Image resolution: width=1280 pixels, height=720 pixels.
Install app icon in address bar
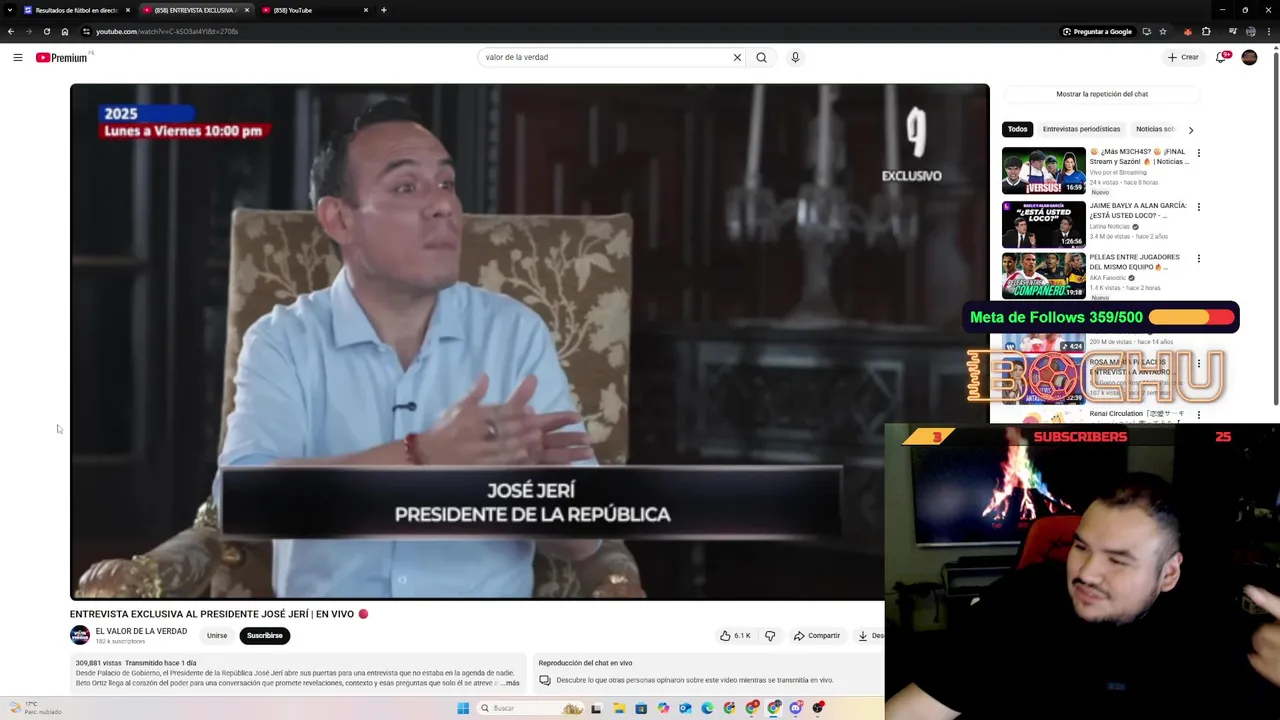click(x=1147, y=31)
